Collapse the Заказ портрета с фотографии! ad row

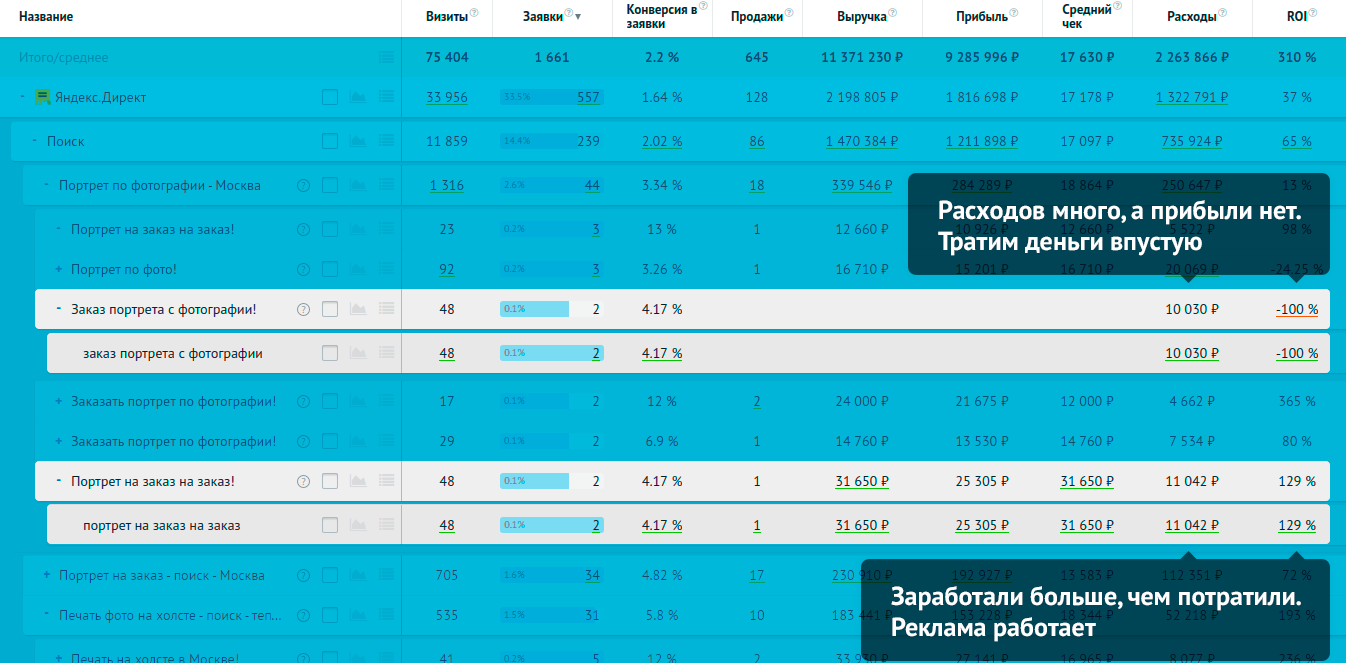point(58,309)
